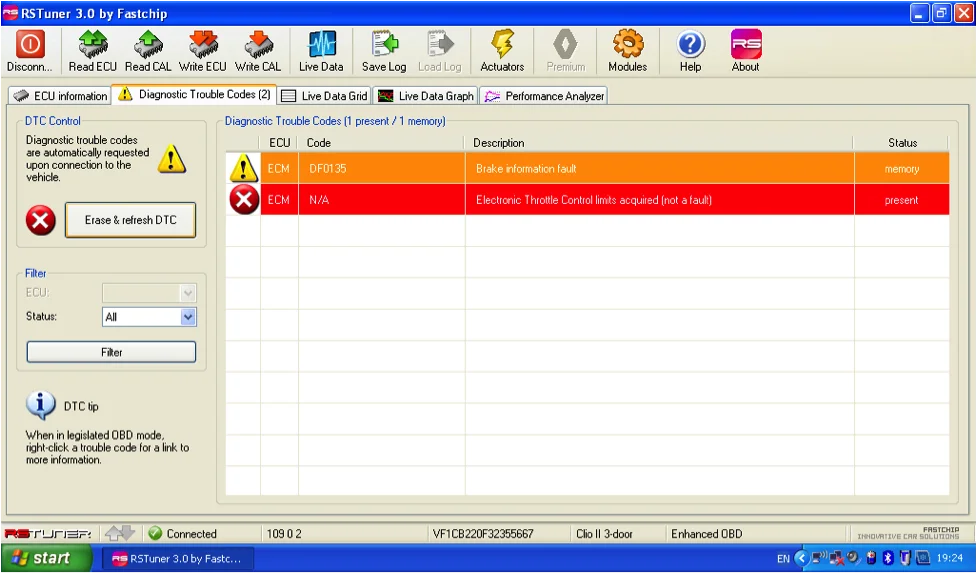
Task: Click the red X icon beside Erase button
Action: point(41,220)
